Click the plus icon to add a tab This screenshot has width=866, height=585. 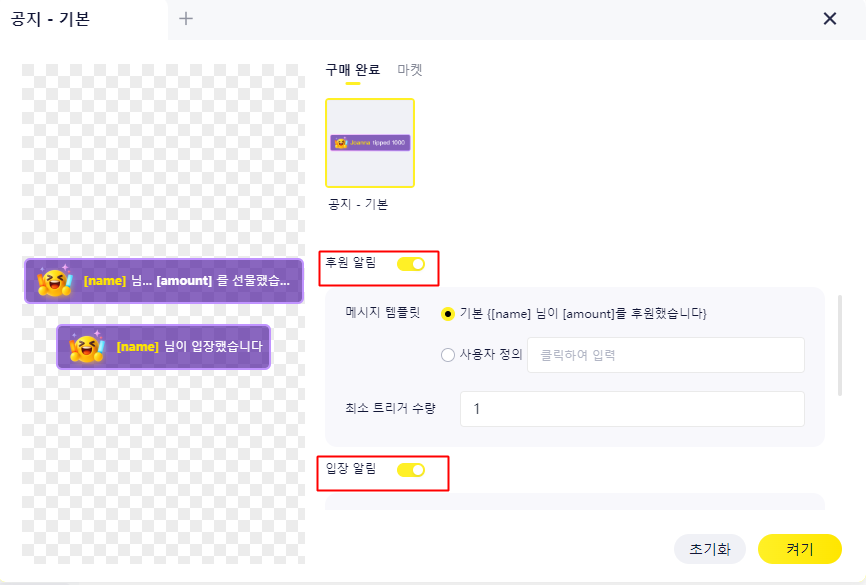pos(186,18)
